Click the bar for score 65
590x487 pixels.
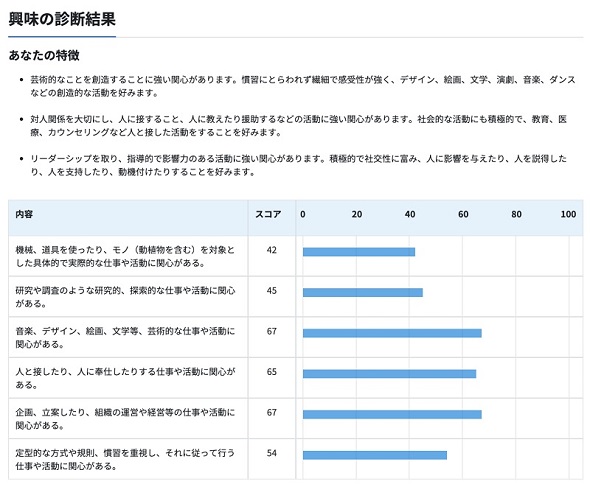point(389,374)
